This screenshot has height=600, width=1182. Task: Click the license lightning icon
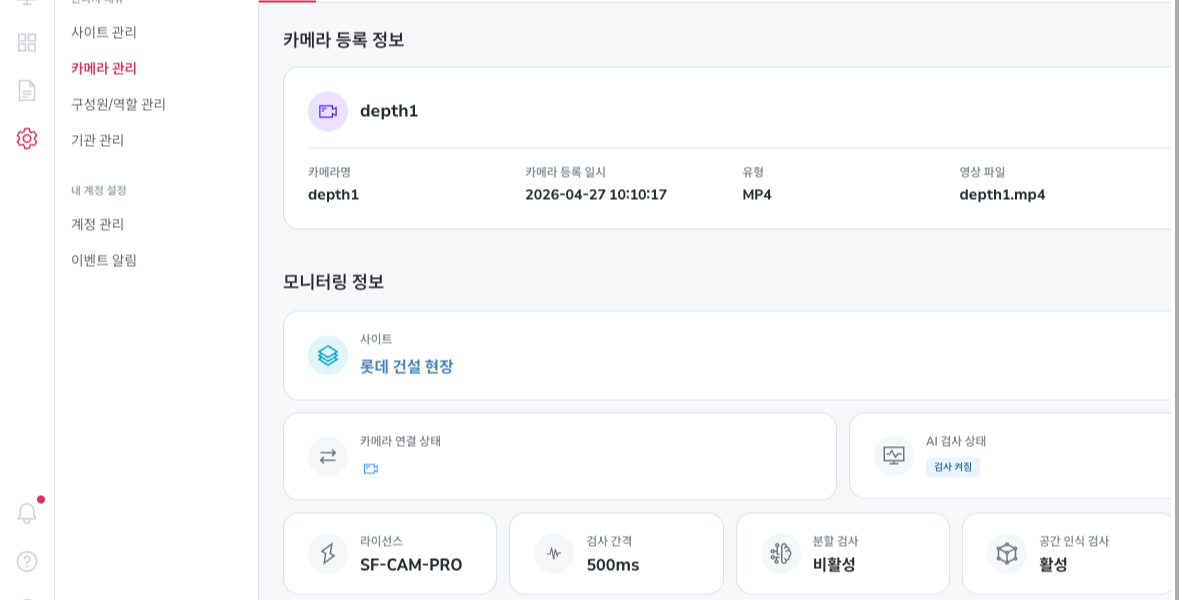tap(328, 554)
